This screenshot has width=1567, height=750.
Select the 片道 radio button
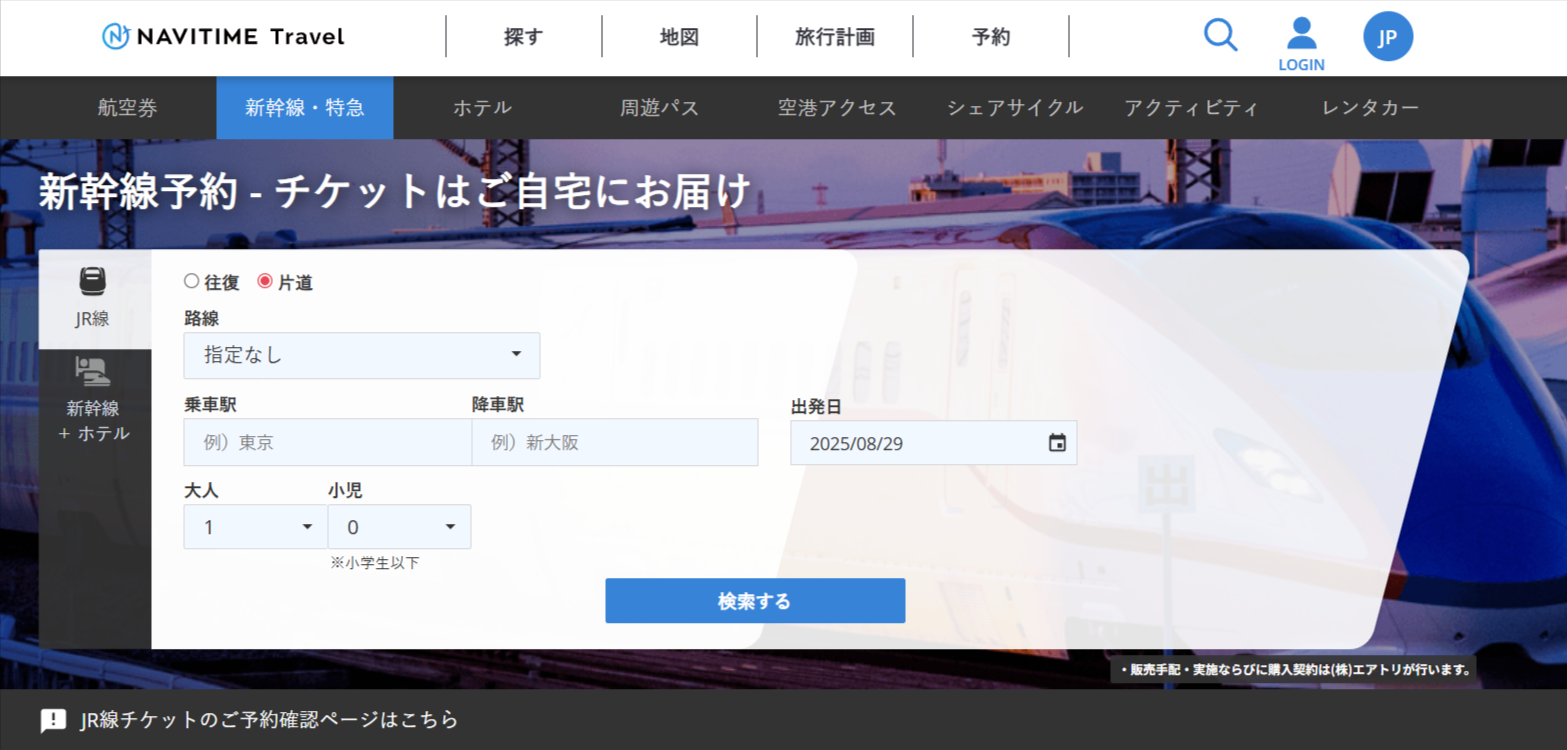tap(265, 282)
